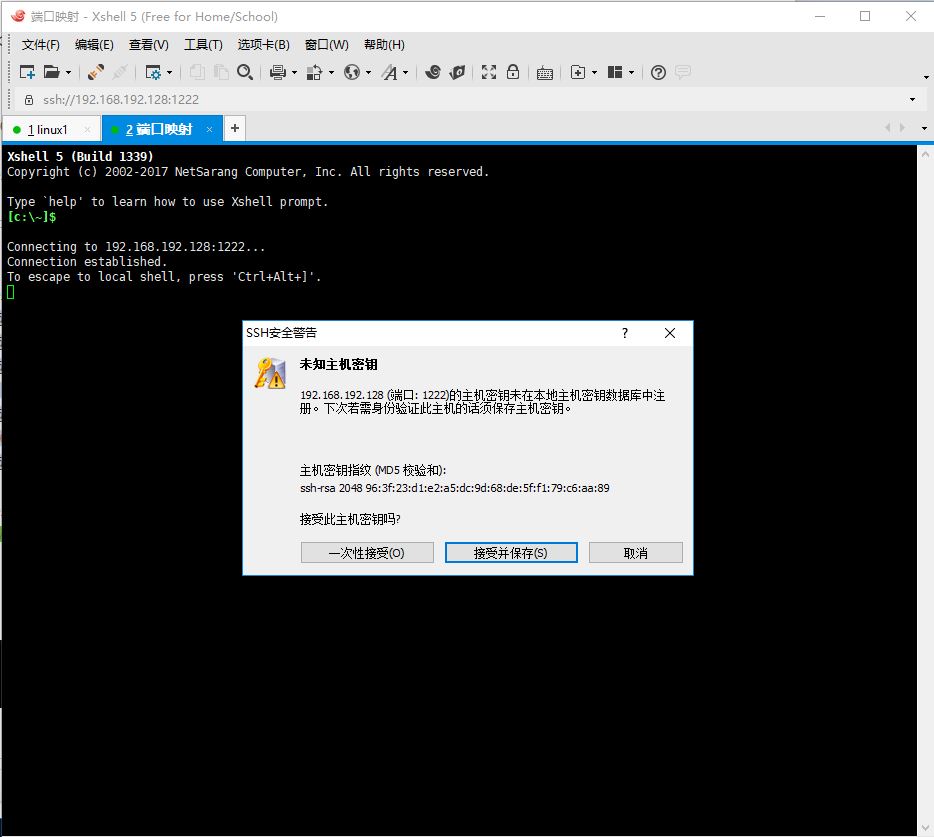The height and width of the screenshot is (837, 934).
Task: Open the 编辑(E) menu
Action: [x=94, y=45]
